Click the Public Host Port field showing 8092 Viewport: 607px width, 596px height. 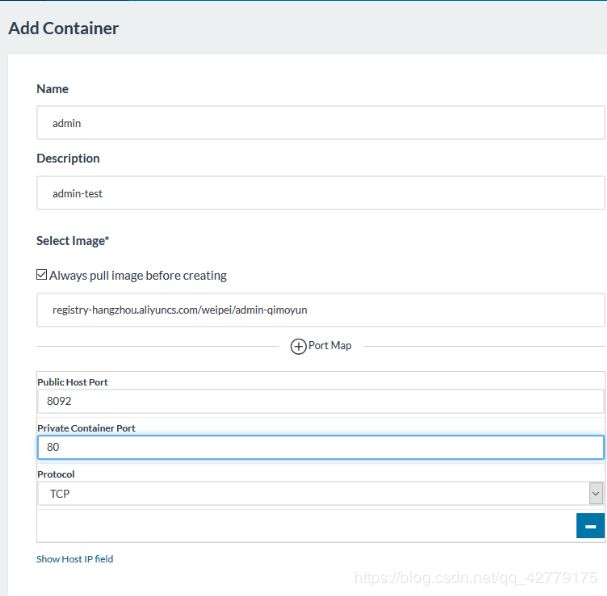(321, 401)
